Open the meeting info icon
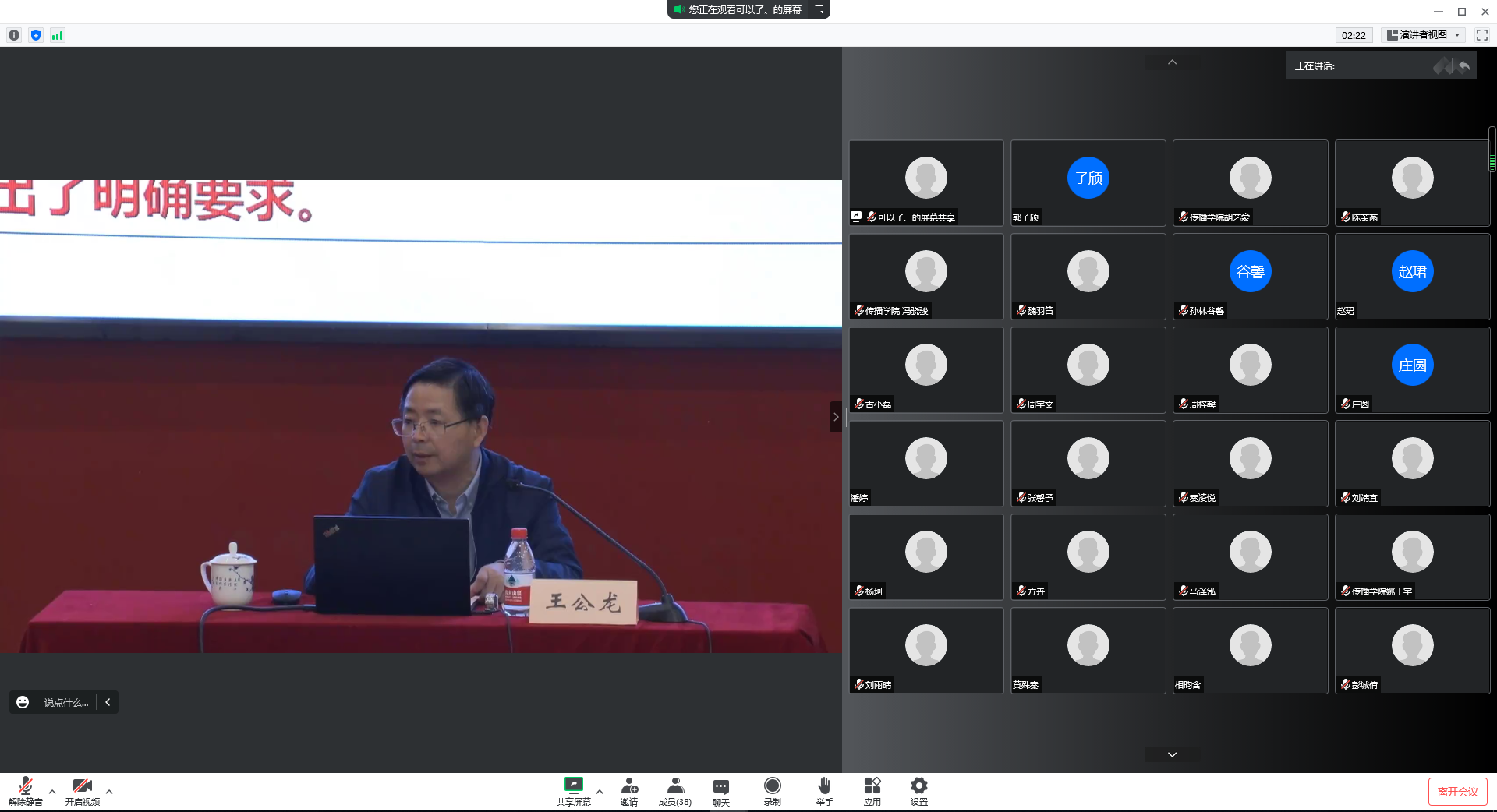The width and height of the screenshot is (1497, 812). [x=14, y=35]
